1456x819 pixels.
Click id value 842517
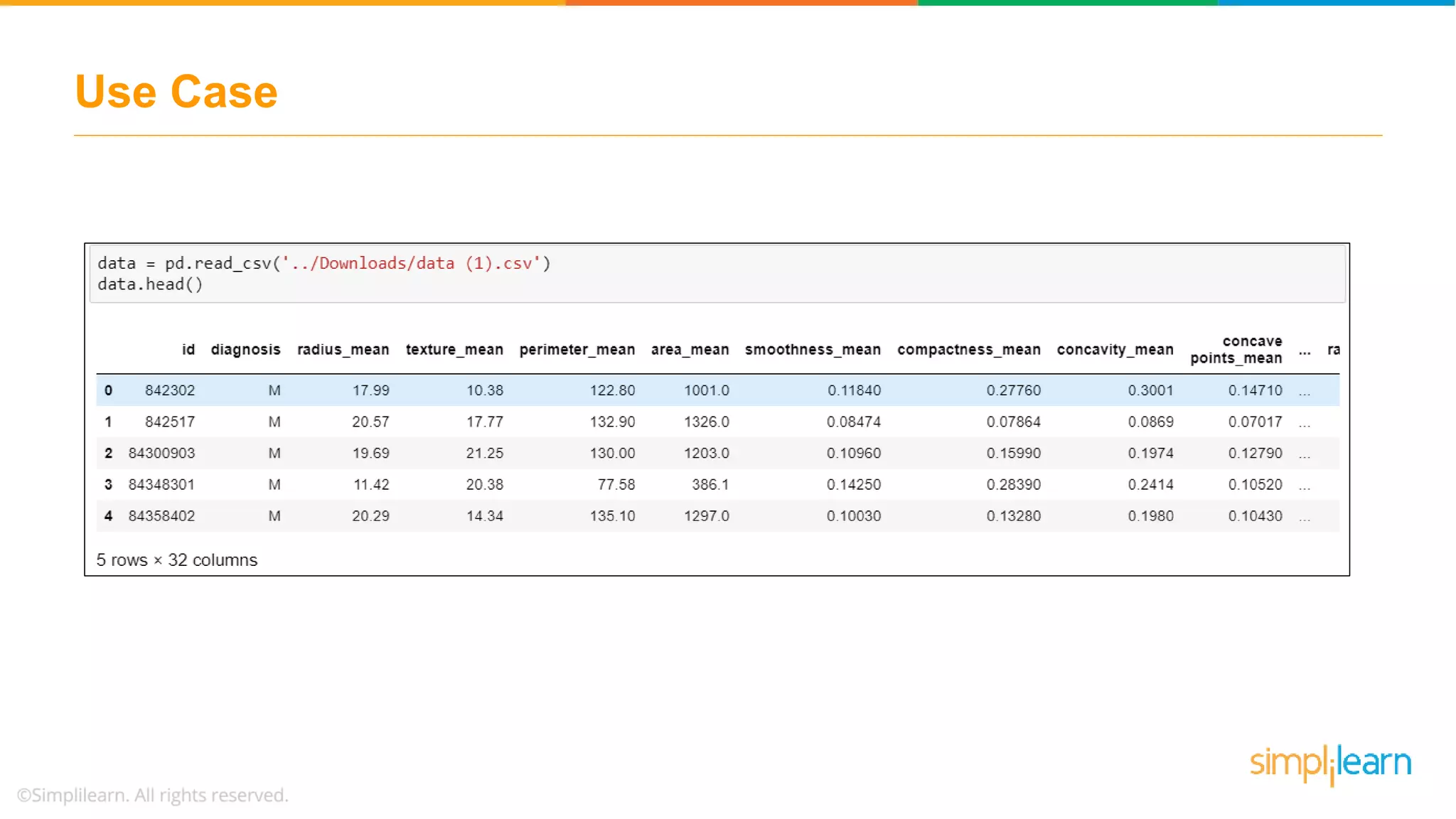[170, 422]
